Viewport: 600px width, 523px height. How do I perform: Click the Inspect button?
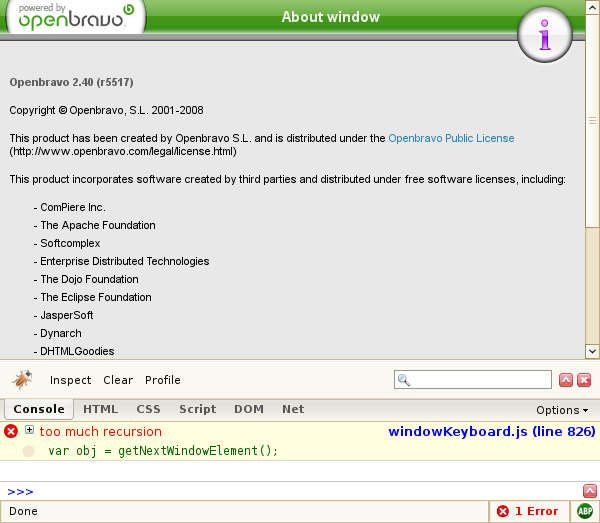(71, 380)
